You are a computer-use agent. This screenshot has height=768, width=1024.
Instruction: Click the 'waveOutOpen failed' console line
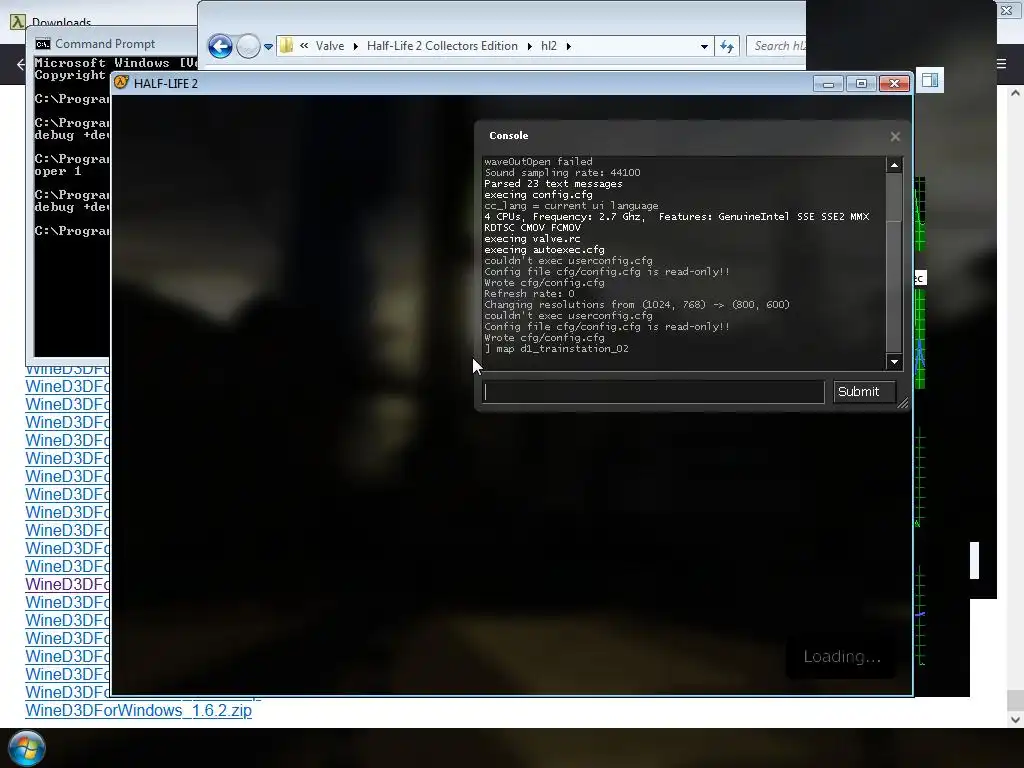coord(538,162)
